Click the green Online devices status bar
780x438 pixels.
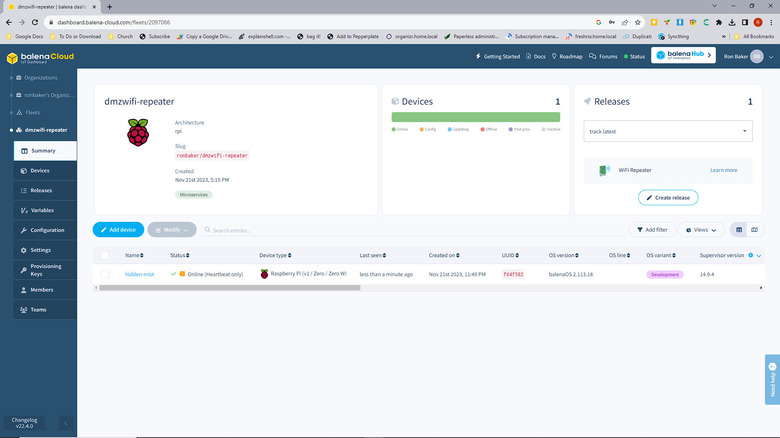[x=475, y=117]
